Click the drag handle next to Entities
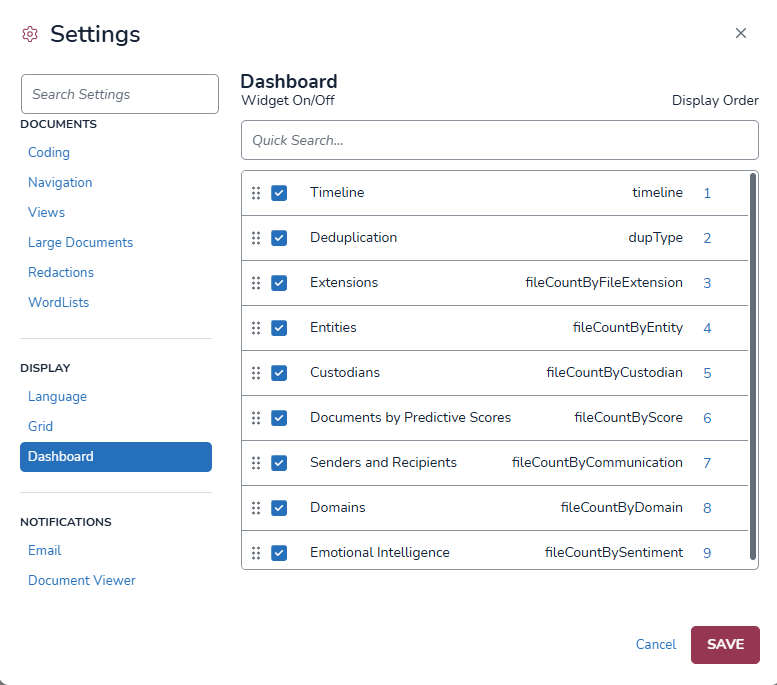The image size is (777, 685). click(256, 328)
